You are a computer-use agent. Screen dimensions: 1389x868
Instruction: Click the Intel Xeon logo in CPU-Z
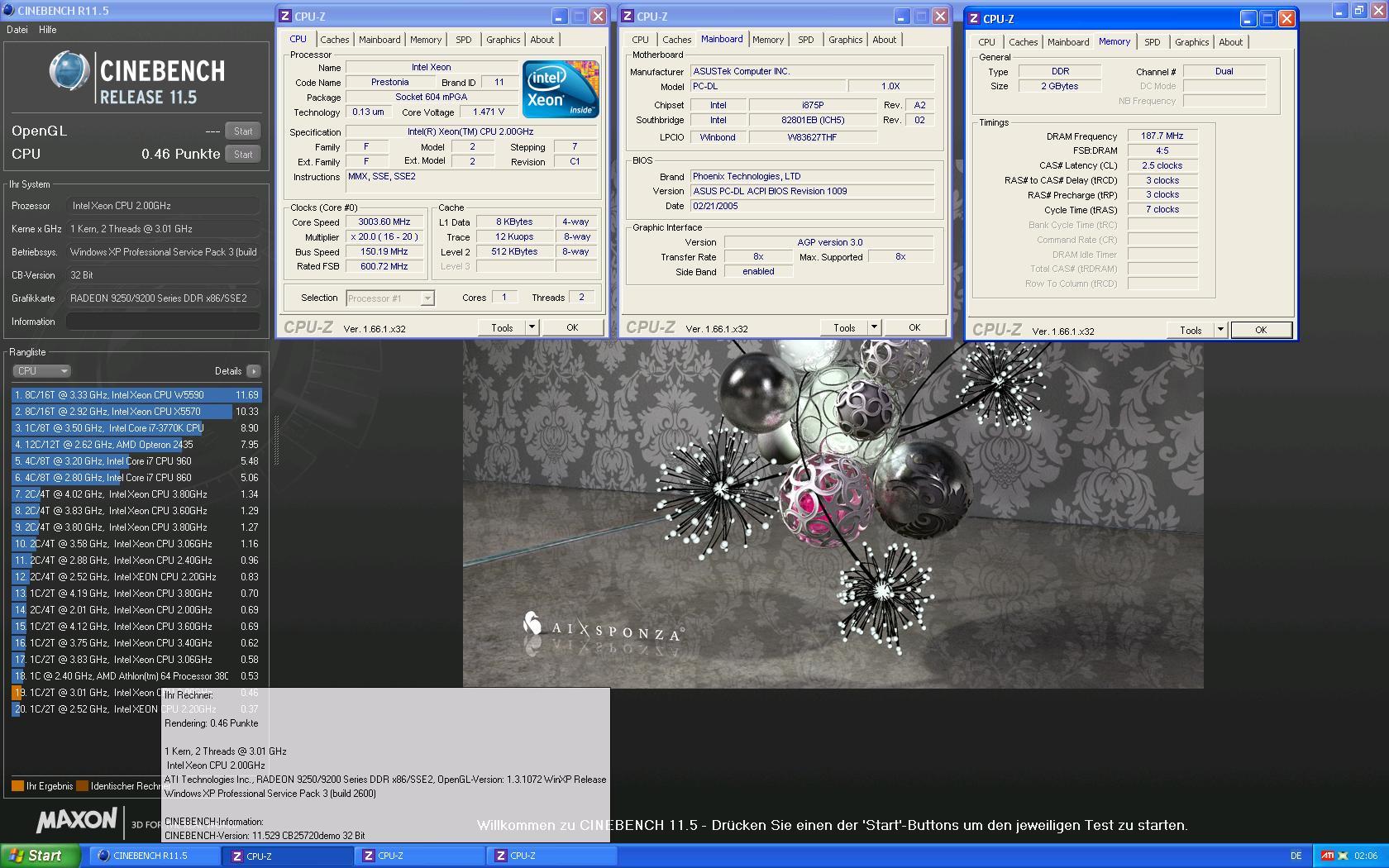pos(561,89)
